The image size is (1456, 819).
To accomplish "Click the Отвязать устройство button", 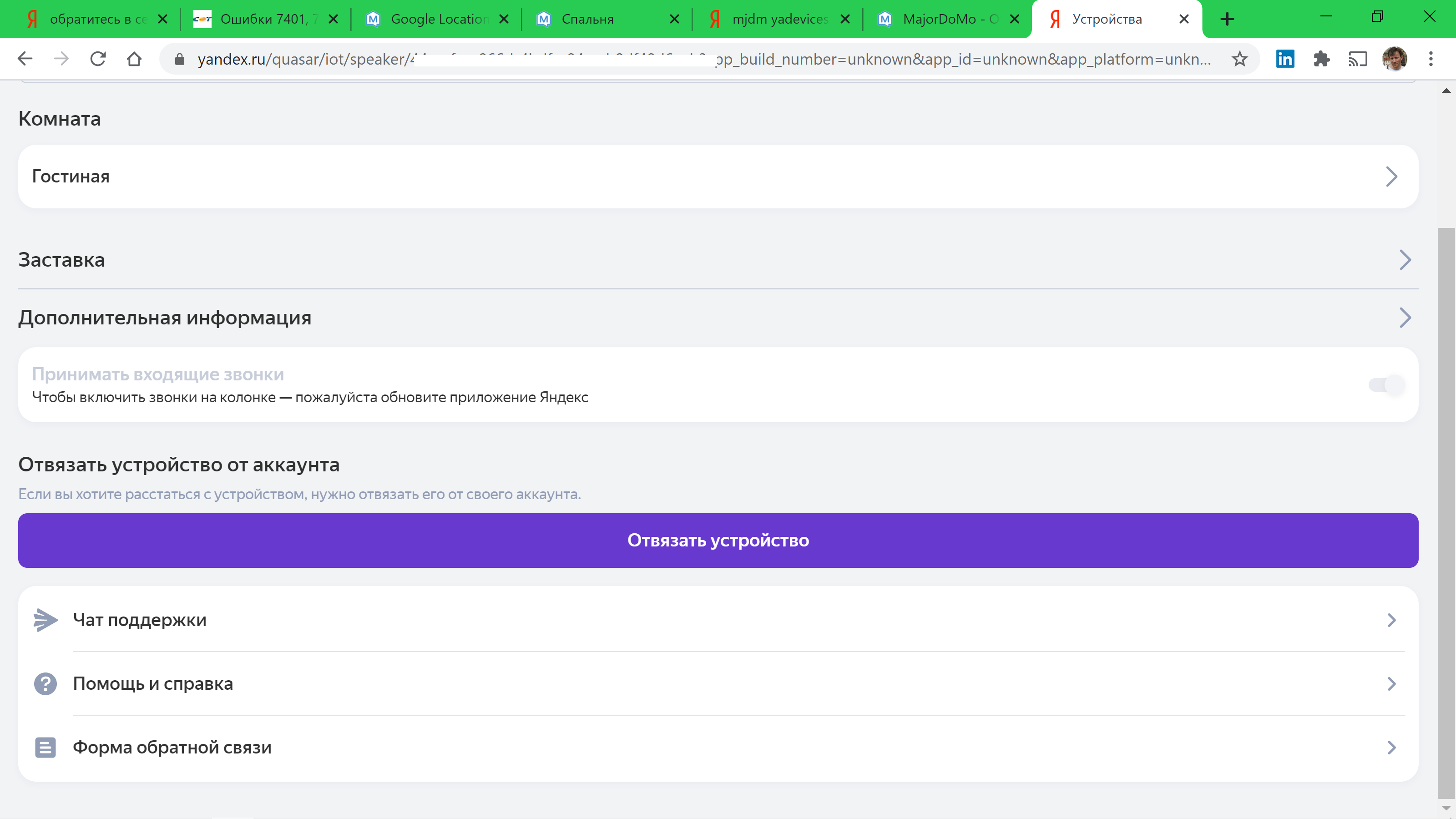I will click(x=718, y=540).
